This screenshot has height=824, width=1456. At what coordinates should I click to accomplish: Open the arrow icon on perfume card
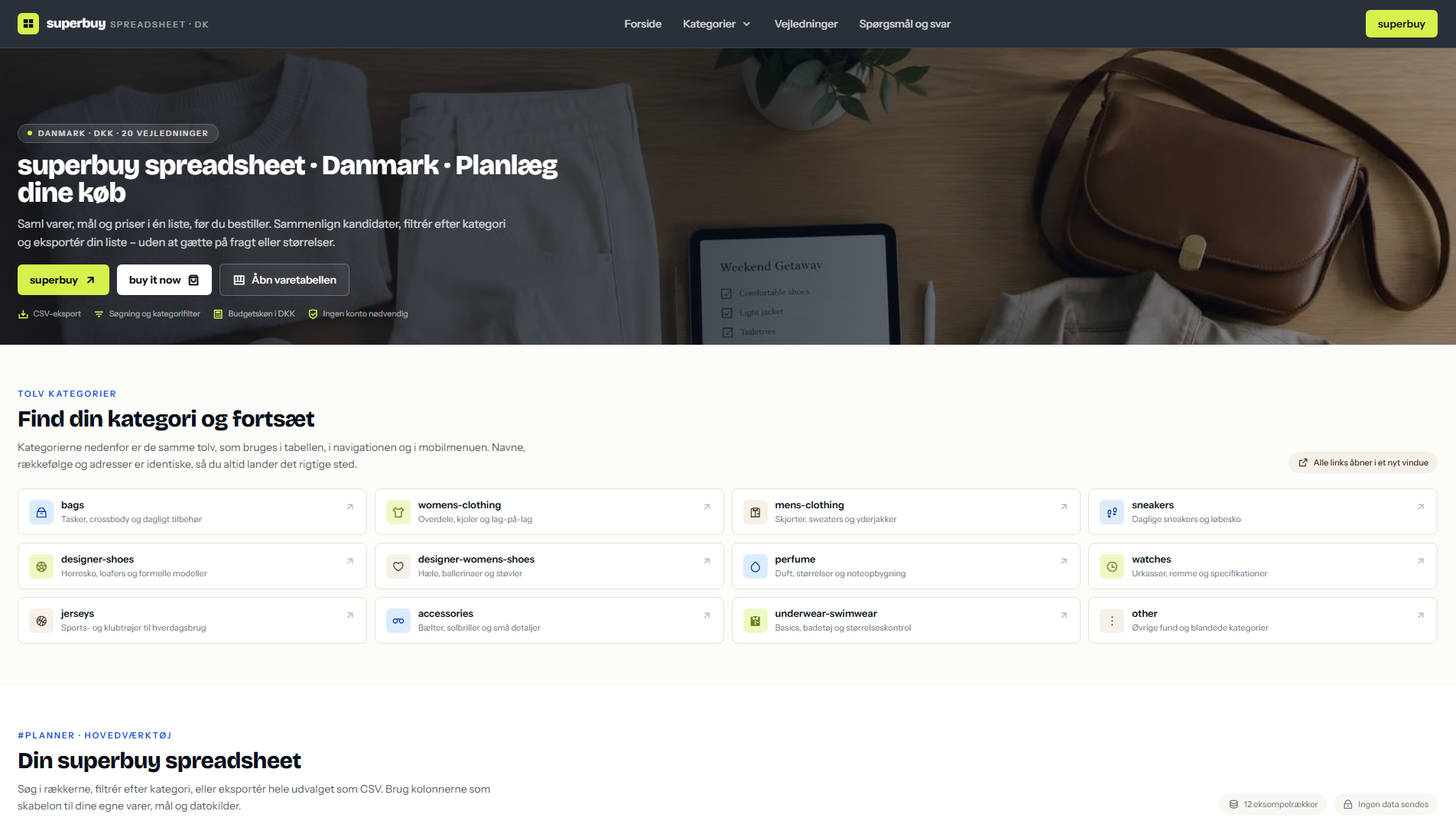pos(1064,561)
